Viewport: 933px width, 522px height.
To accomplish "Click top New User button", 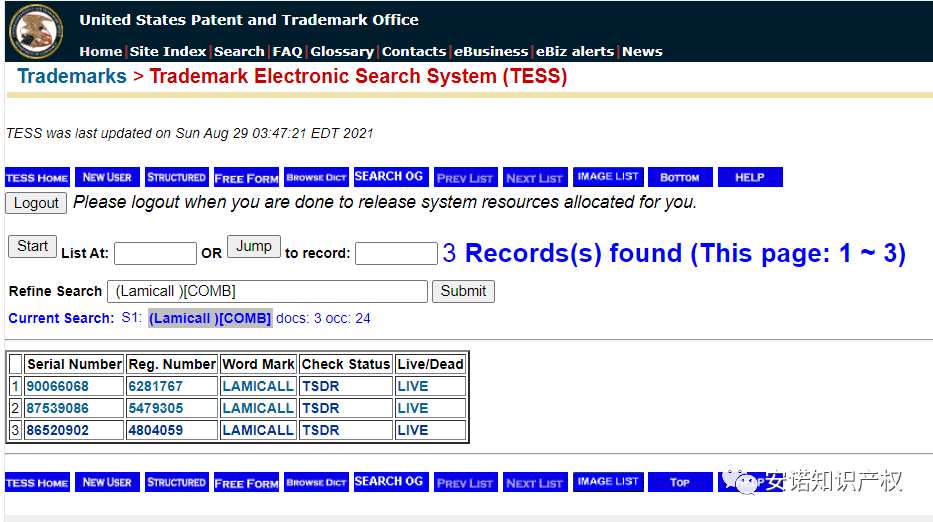I will coord(107,177).
